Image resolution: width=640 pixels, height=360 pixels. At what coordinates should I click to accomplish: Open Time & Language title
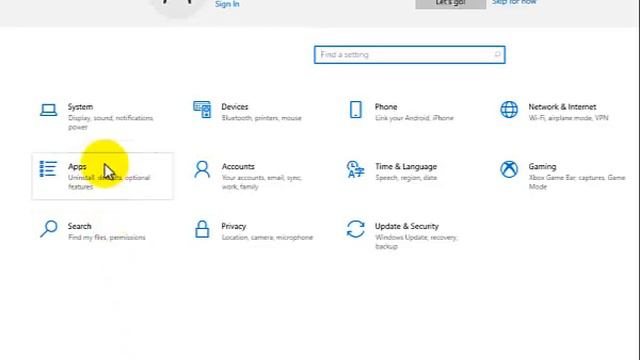click(406, 167)
